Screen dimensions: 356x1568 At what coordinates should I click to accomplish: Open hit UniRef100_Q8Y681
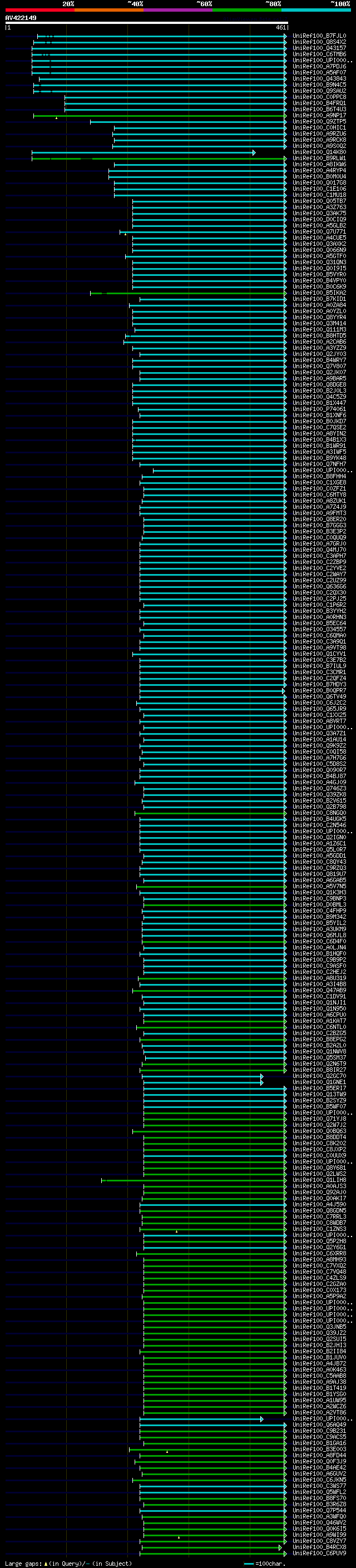click(319, 1168)
